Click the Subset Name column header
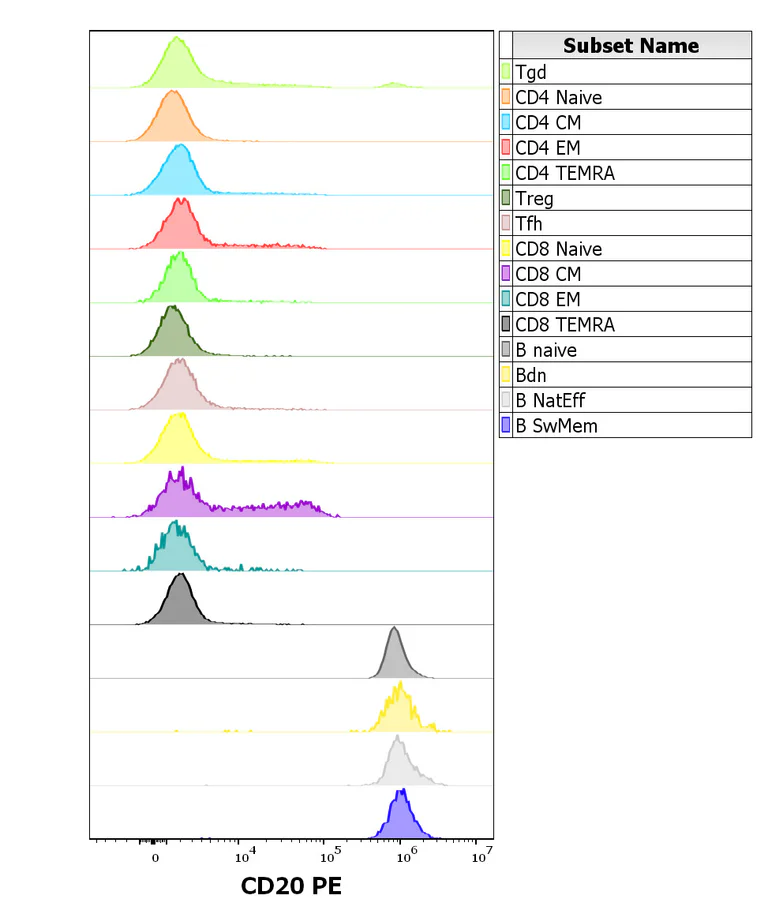Screen dimensions: 768x910 (x=632, y=45)
